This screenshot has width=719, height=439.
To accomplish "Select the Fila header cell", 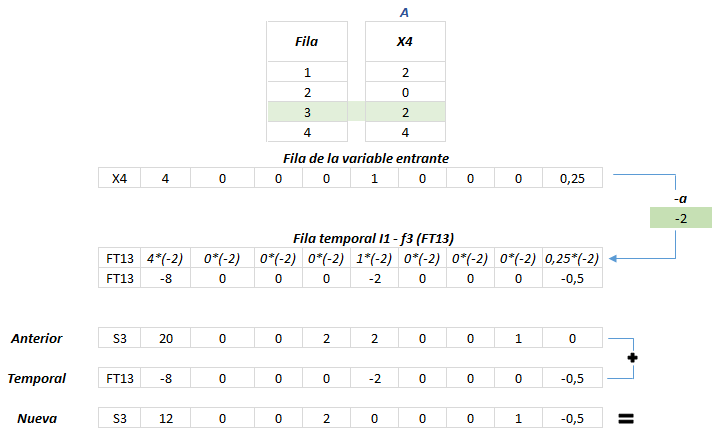I will coord(307,42).
